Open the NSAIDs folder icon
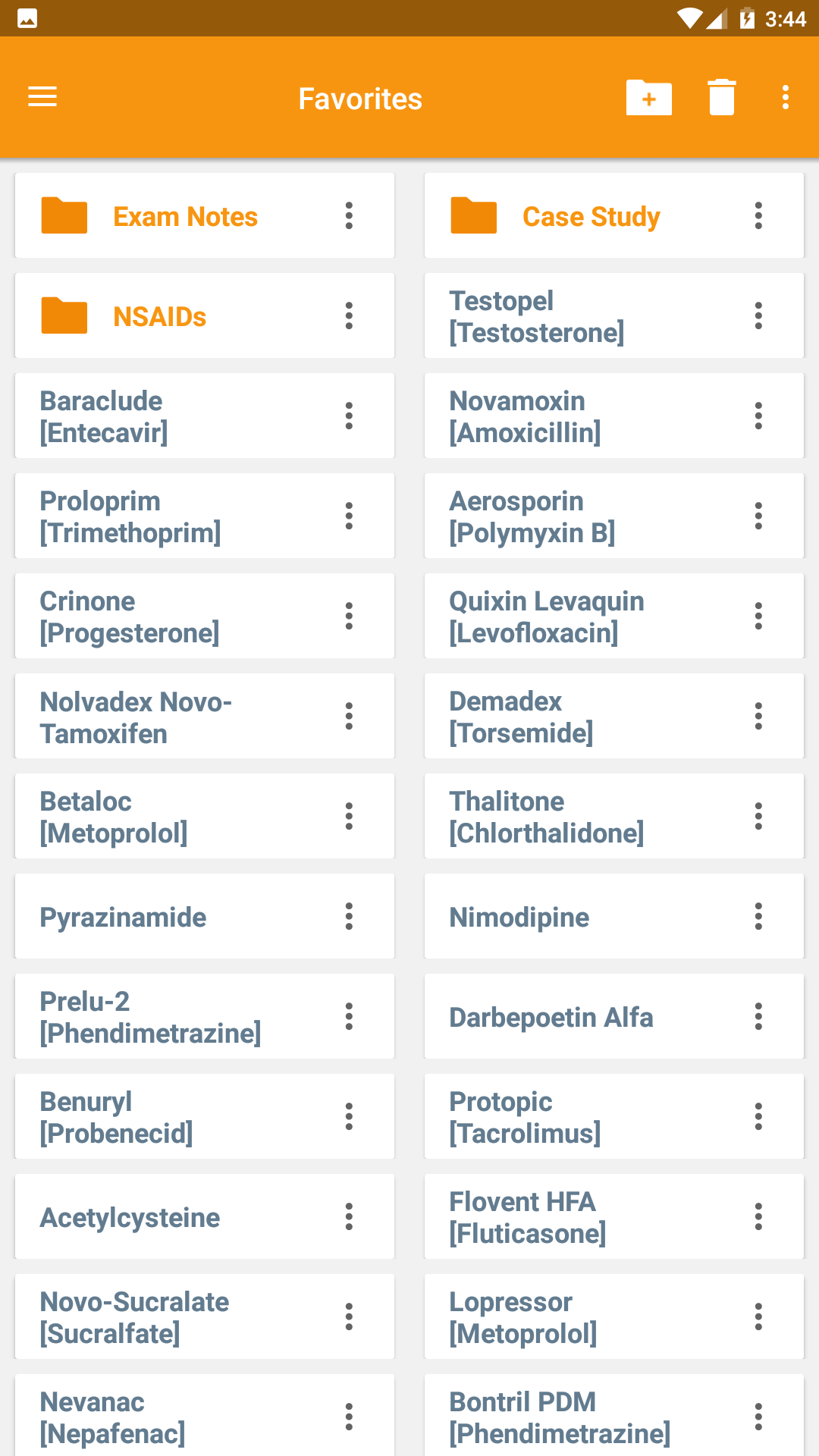This screenshot has height=1456, width=819. [x=64, y=316]
